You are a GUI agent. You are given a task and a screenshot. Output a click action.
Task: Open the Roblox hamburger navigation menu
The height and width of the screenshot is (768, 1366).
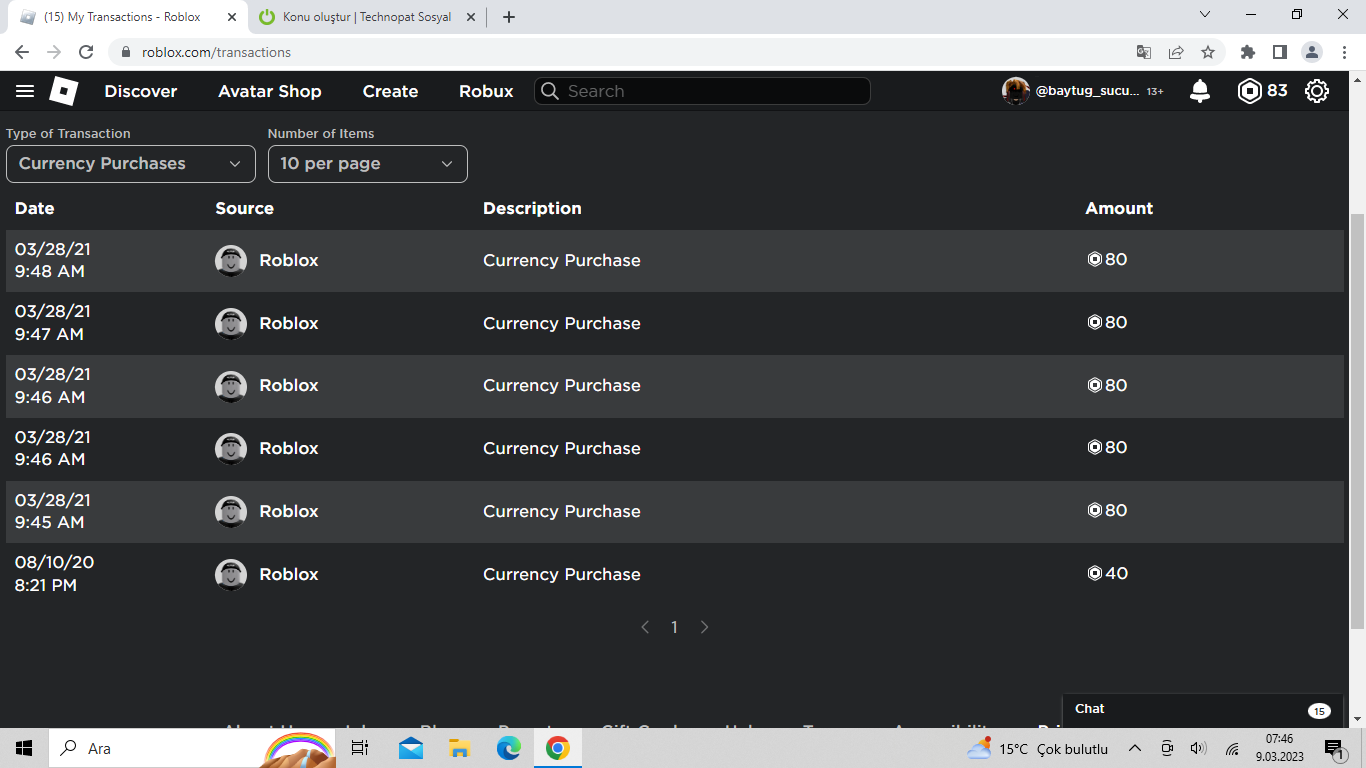click(x=25, y=91)
